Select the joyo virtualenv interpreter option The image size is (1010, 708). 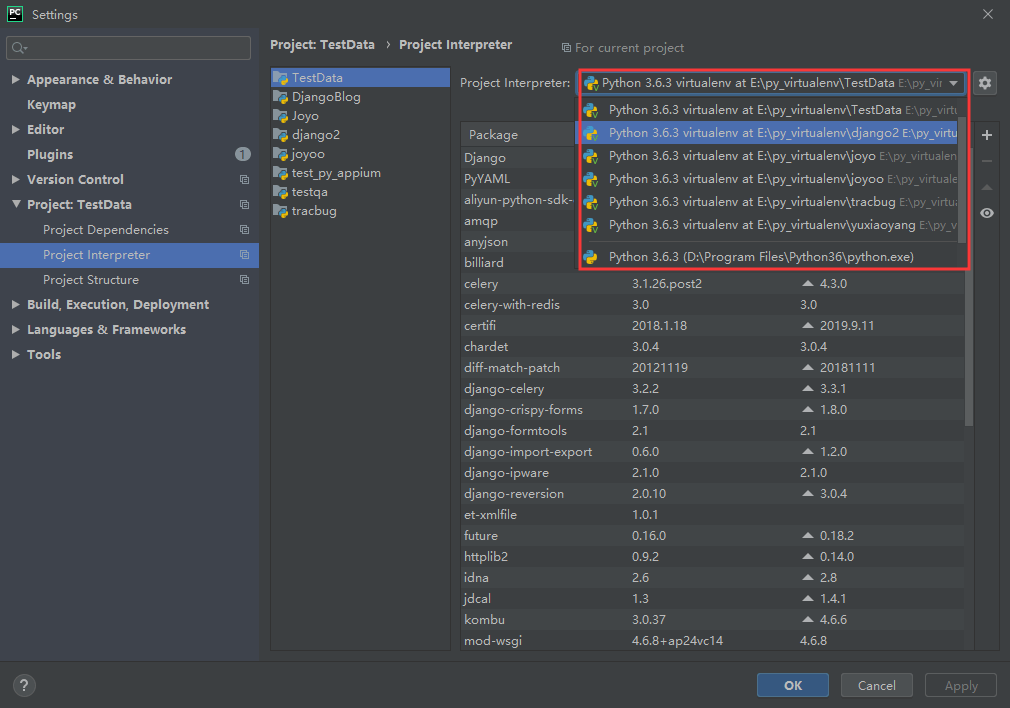(x=767, y=157)
